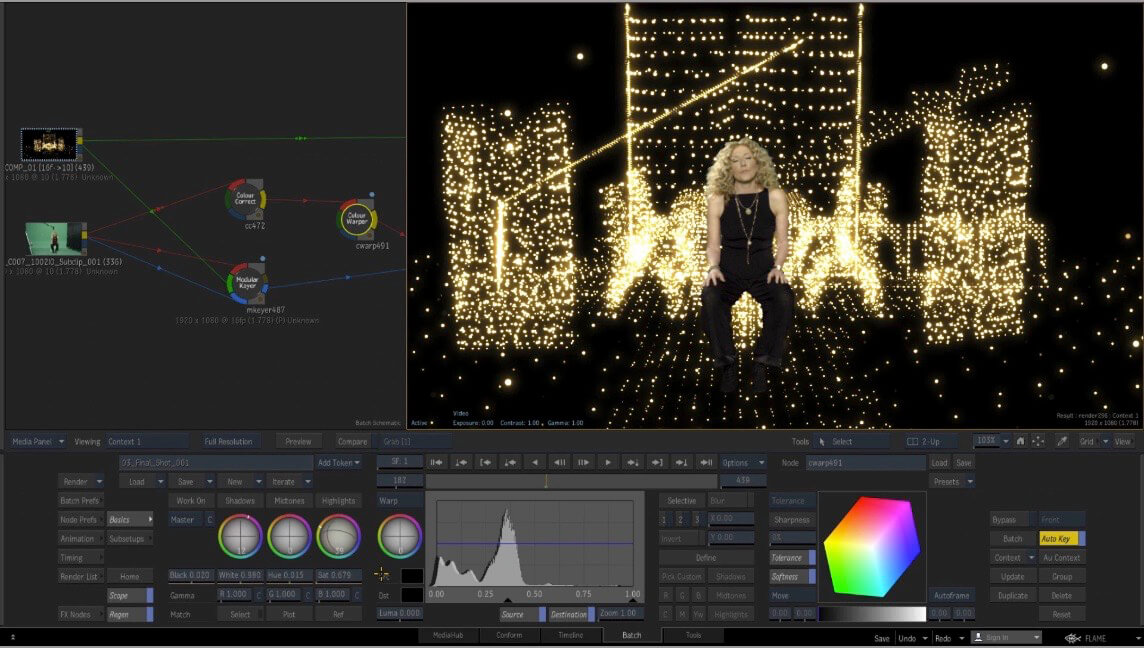Select the Colour Warper node cwarp491
The height and width of the screenshot is (648, 1144).
[x=358, y=219]
